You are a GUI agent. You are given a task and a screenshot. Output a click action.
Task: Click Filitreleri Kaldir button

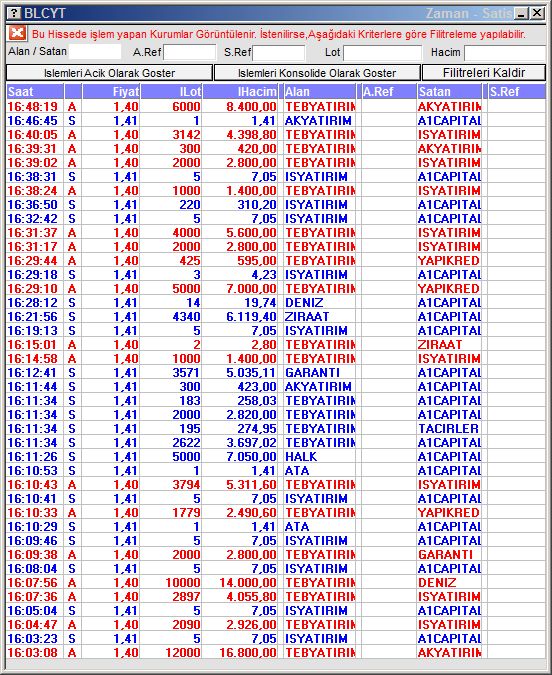[484, 73]
